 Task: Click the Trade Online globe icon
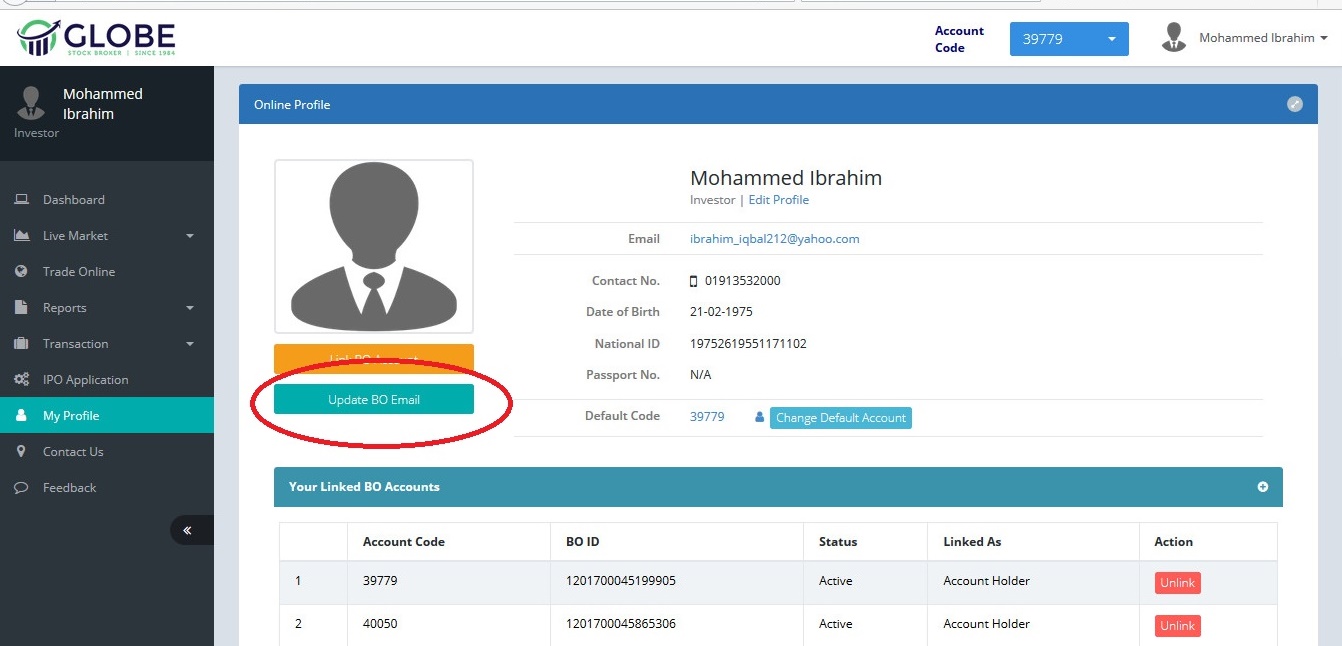[21, 272]
